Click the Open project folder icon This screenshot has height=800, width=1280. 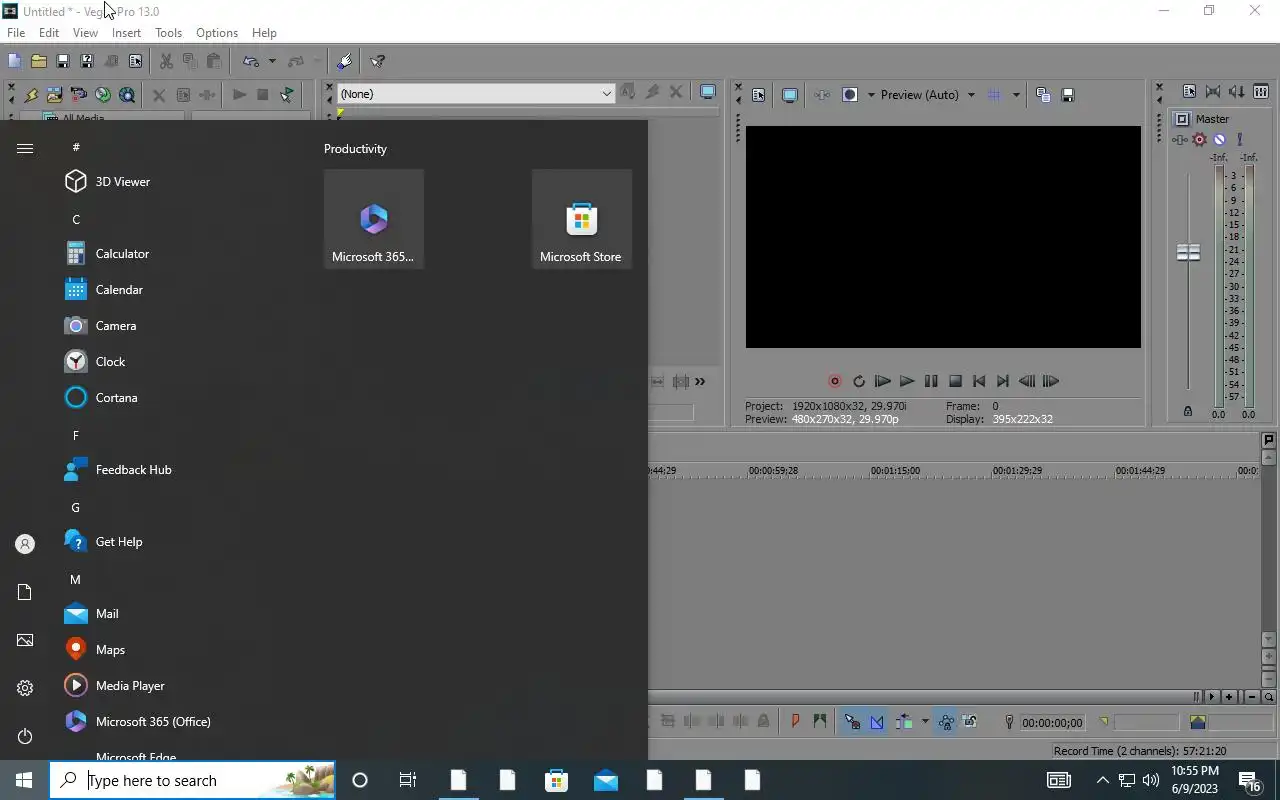38,61
